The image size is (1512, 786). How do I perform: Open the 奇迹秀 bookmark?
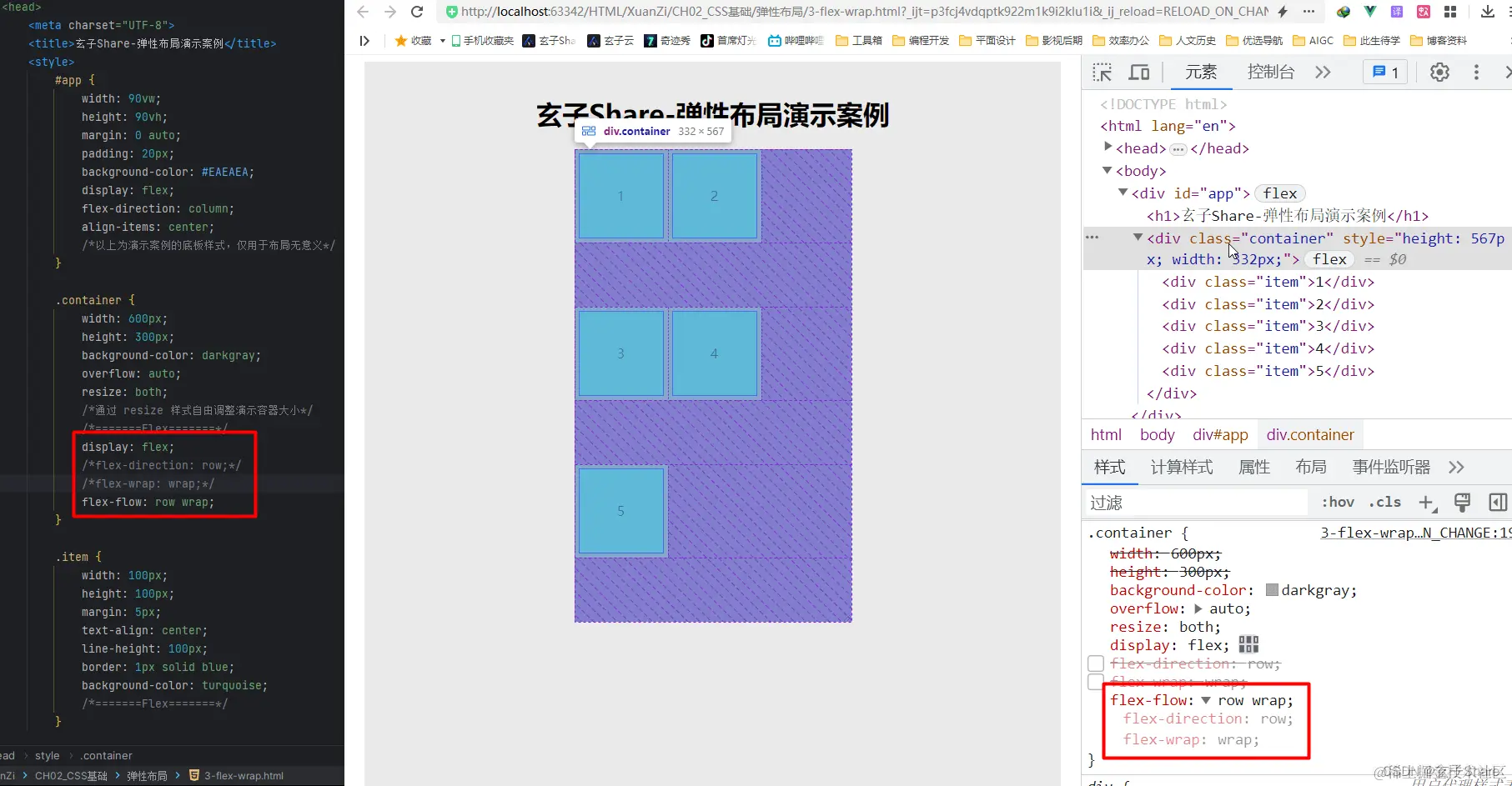point(667,40)
